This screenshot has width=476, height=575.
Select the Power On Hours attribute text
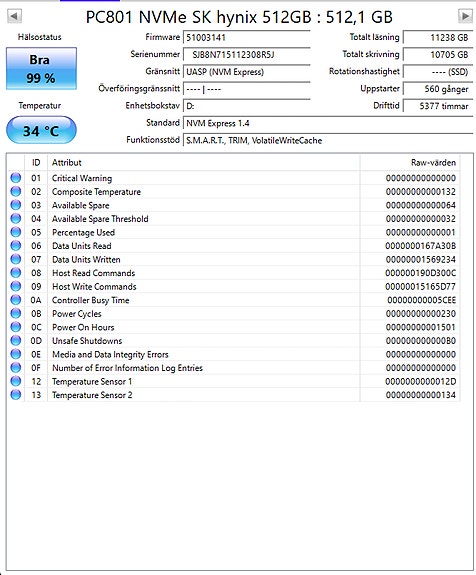click(83, 327)
